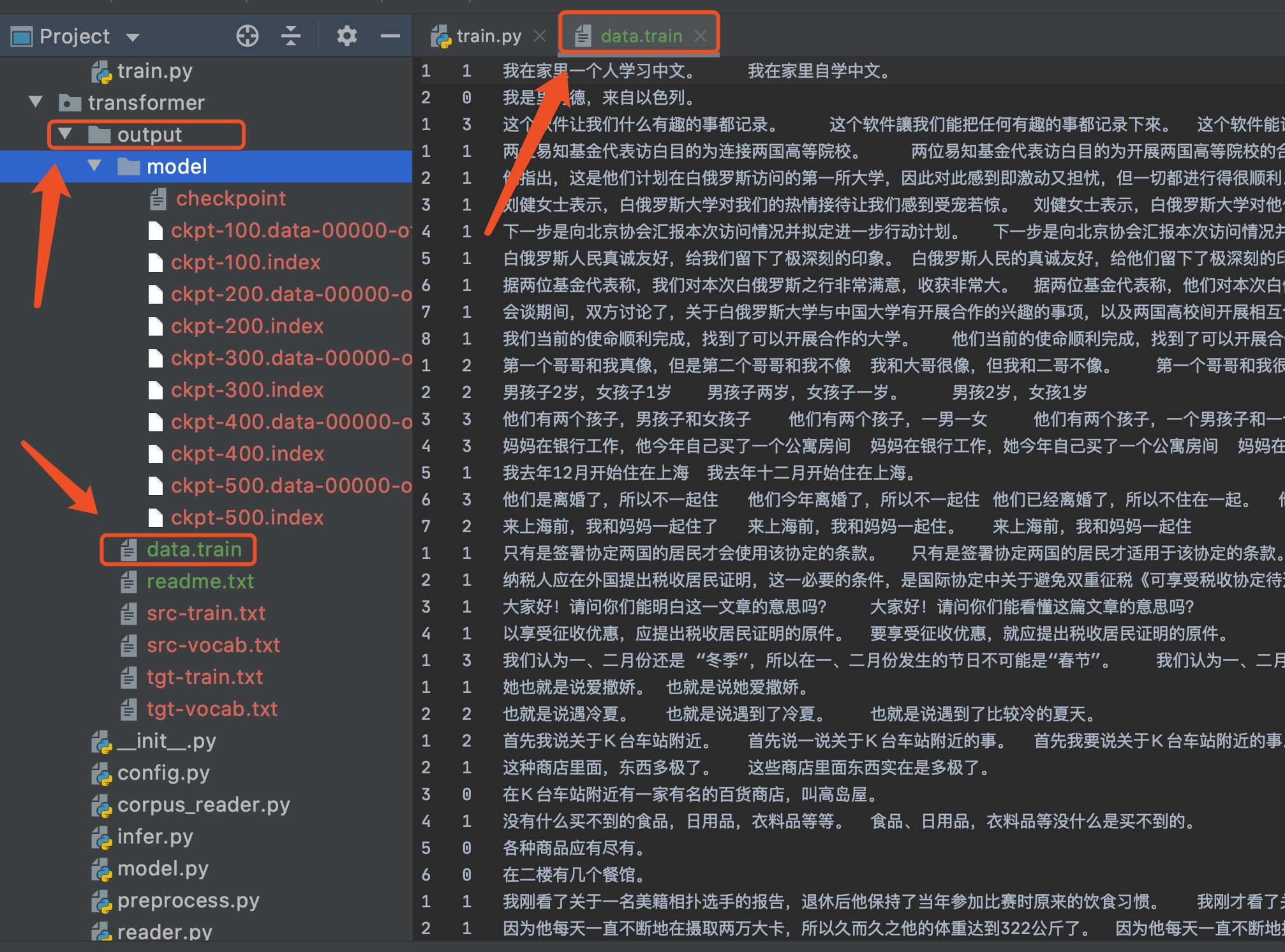The image size is (1285, 952).
Task: Click the Python icon next to config.py
Action: point(101,773)
